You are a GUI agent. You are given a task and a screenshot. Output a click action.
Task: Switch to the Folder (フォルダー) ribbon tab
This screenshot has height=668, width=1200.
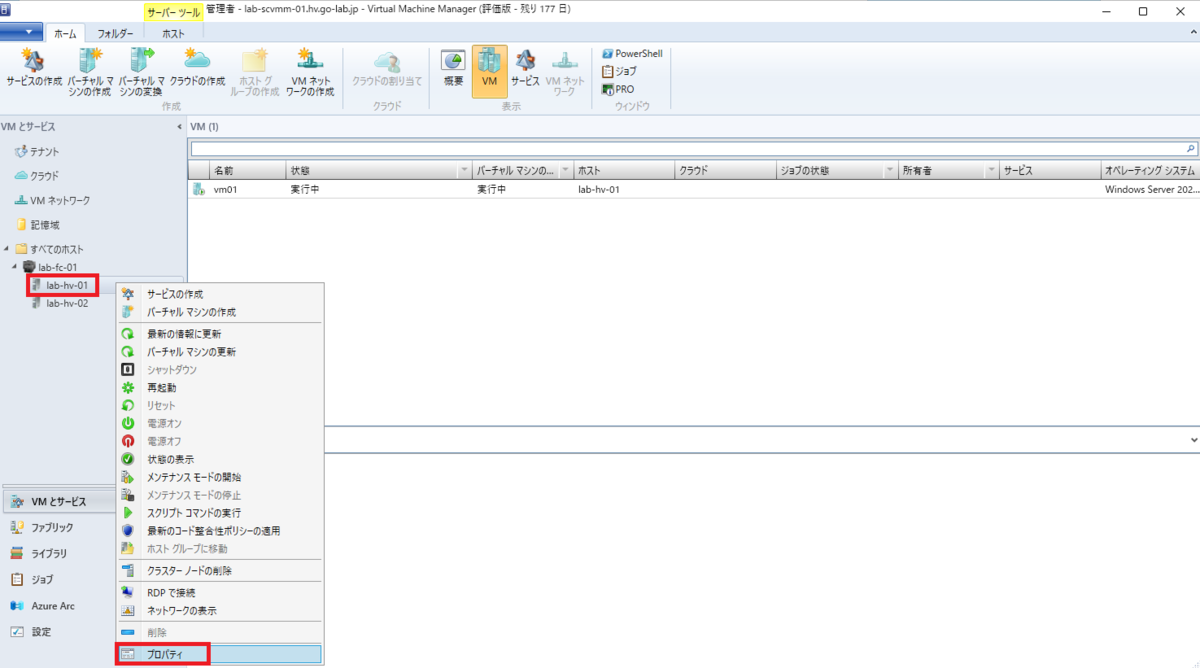coord(116,33)
